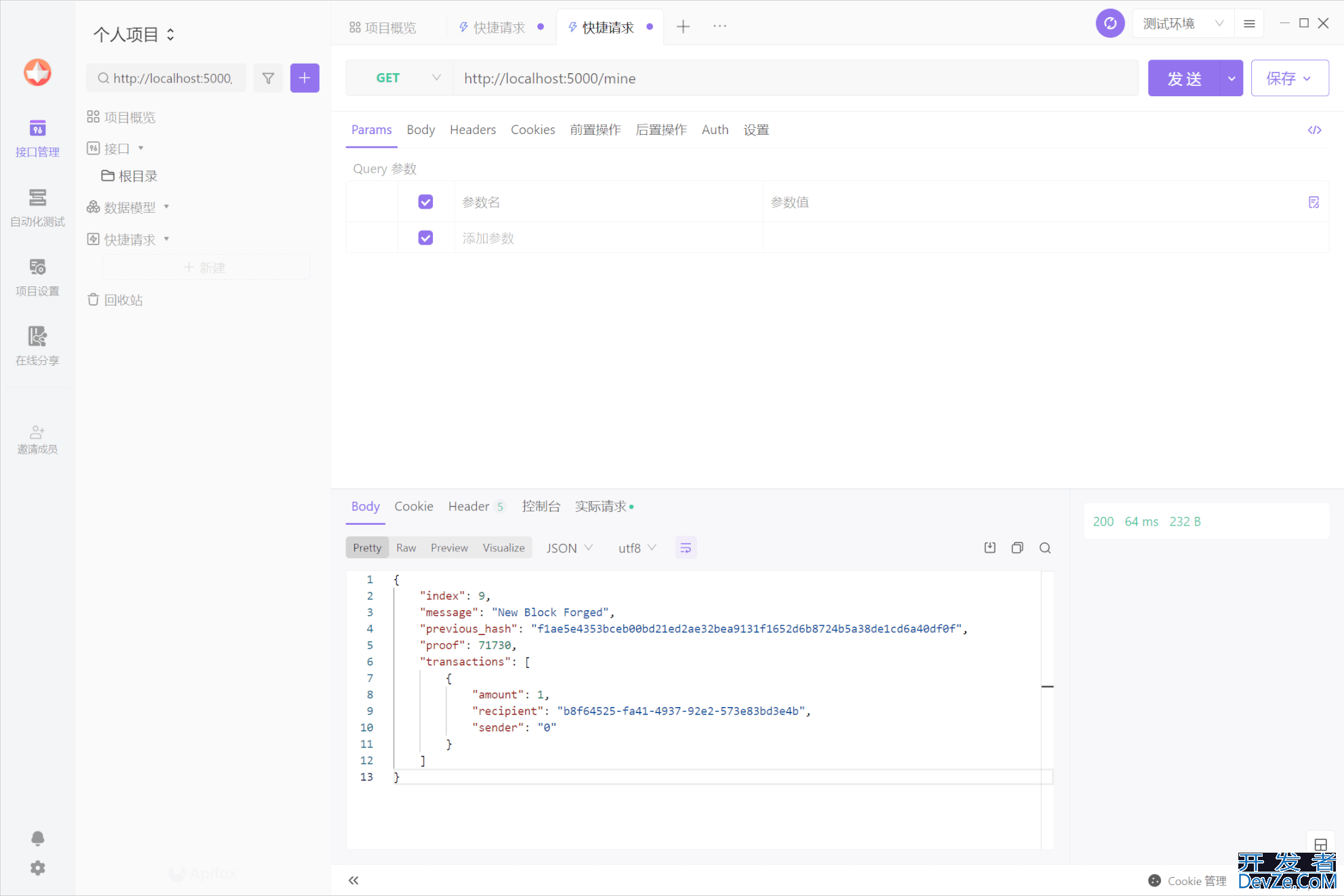Viewport: 1344px width, 896px height.
Task: Open 回收站 in project tree
Action: [115, 300]
